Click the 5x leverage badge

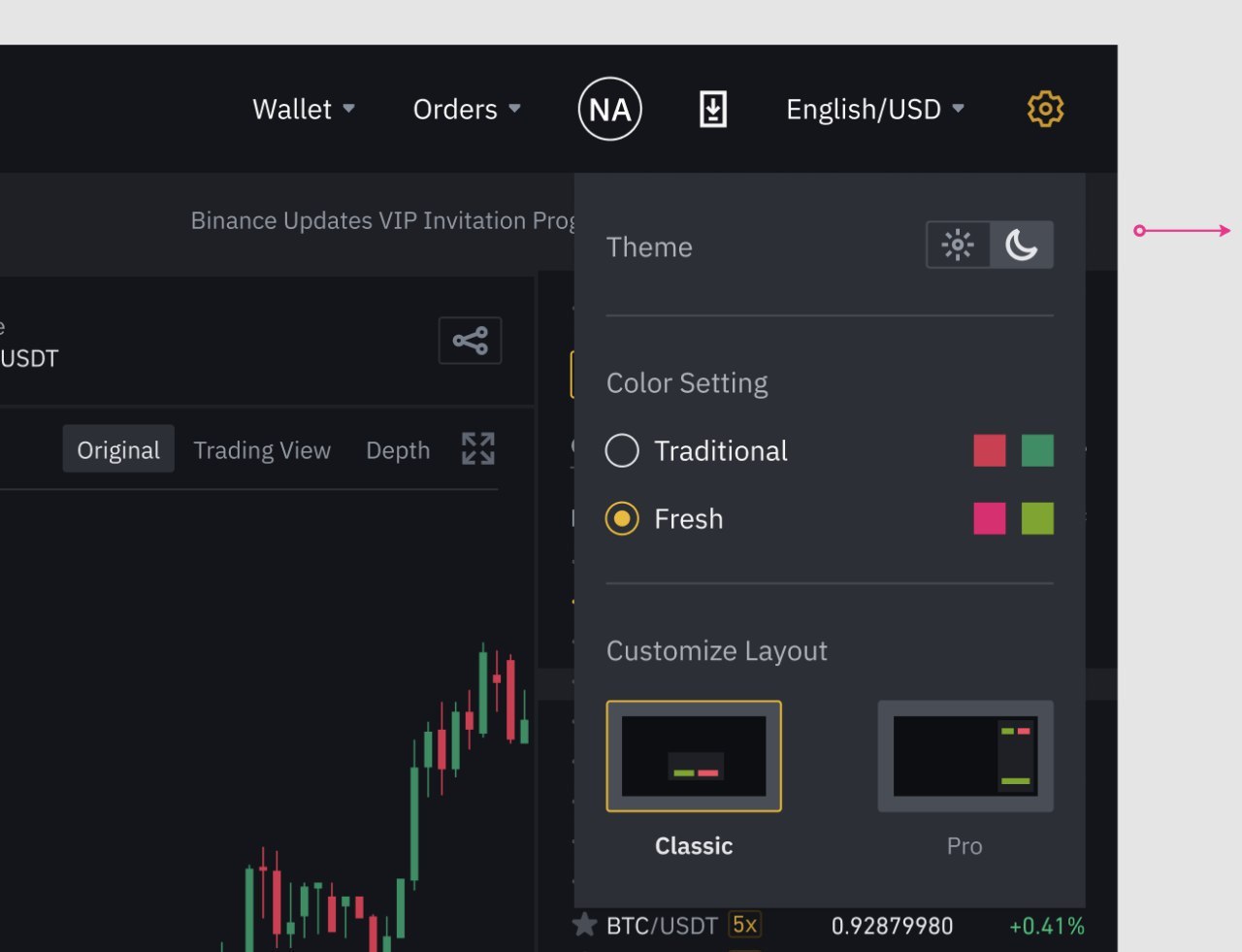[744, 925]
